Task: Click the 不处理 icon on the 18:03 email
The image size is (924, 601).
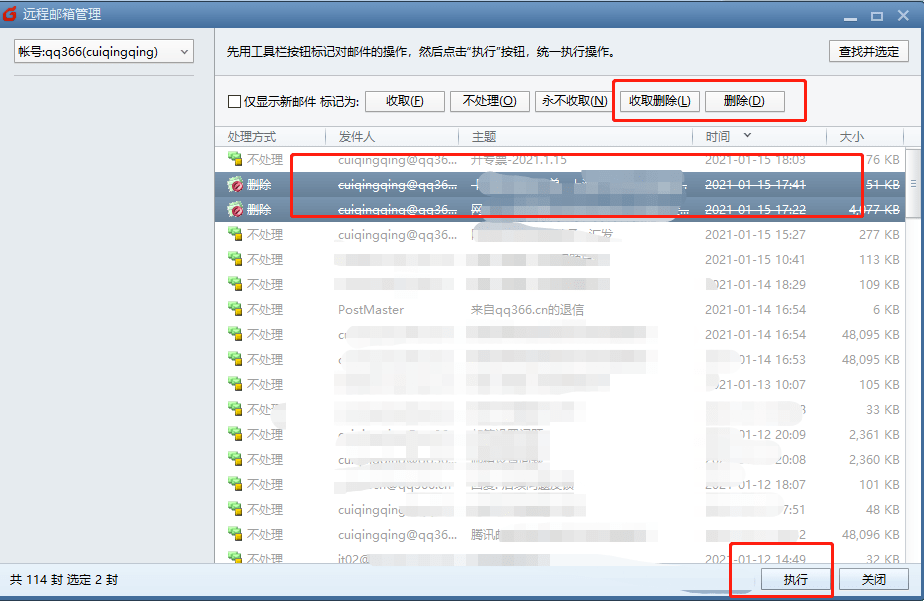Action: click(x=235, y=160)
